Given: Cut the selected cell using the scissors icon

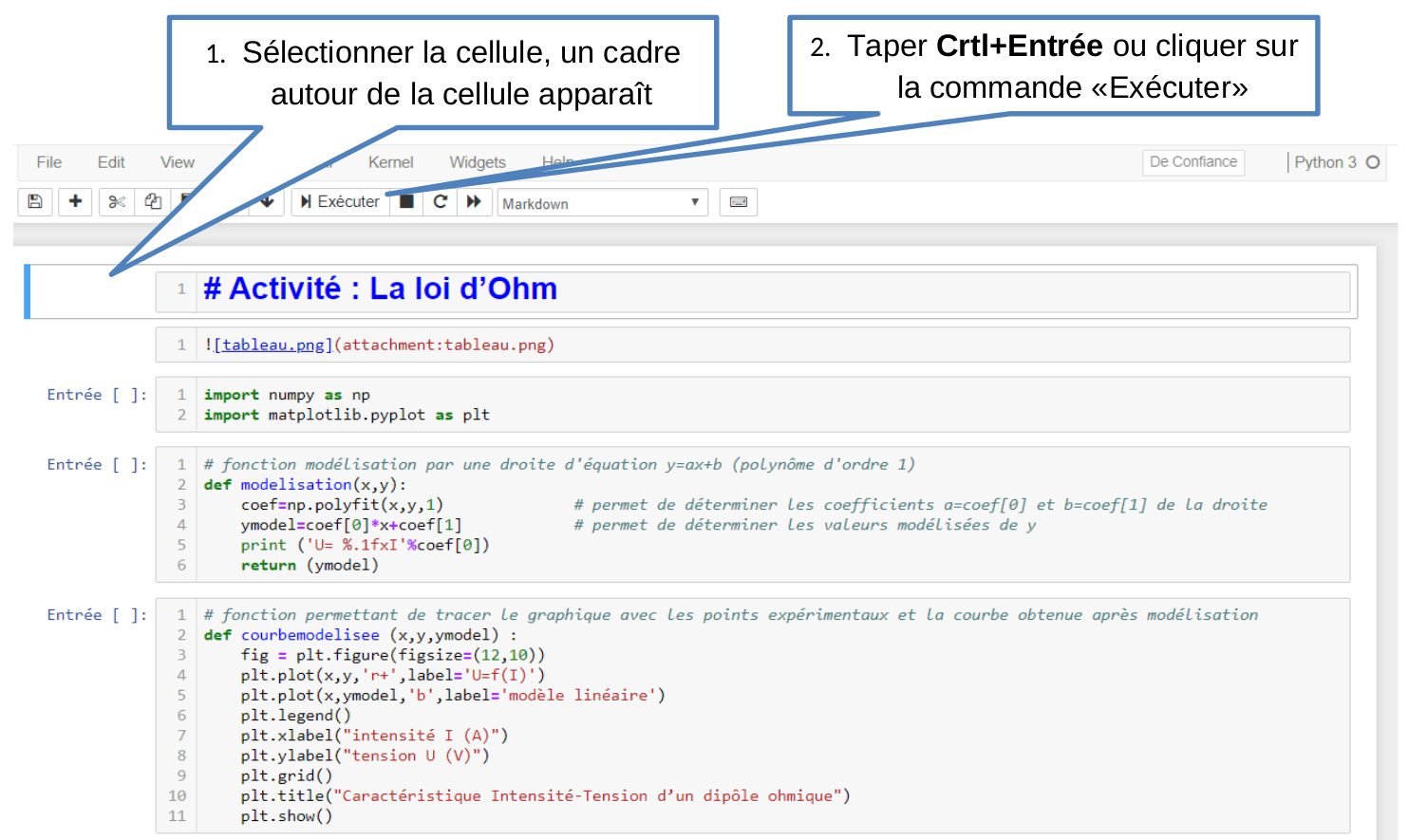Looking at the screenshot, I should 116,201.
